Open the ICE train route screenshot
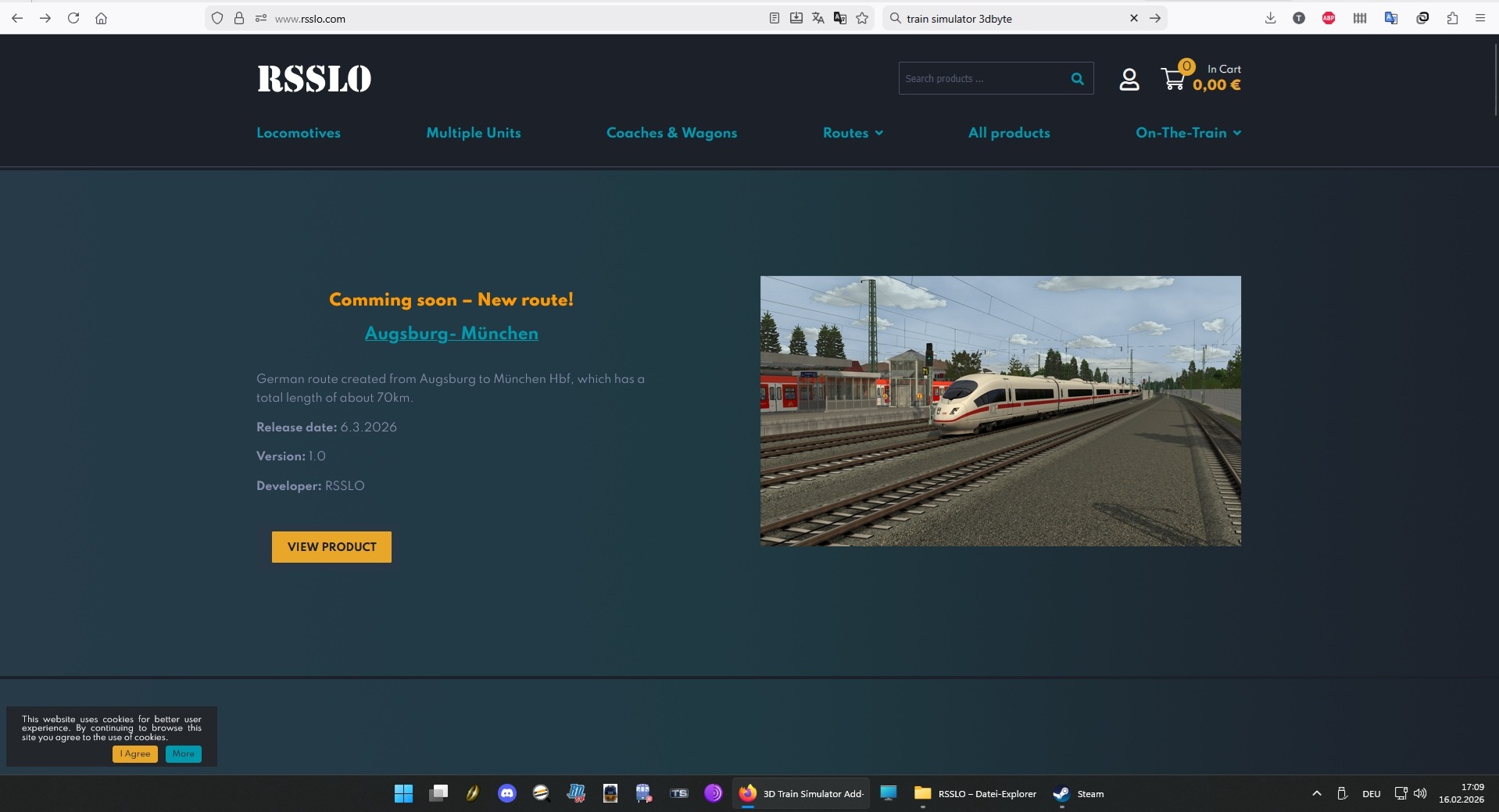The width and height of the screenshot is (1499, 812). pos(1000,411)
